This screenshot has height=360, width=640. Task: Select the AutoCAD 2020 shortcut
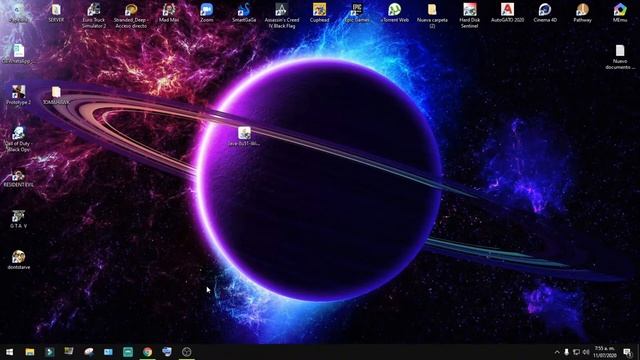(x=507, y=13)
